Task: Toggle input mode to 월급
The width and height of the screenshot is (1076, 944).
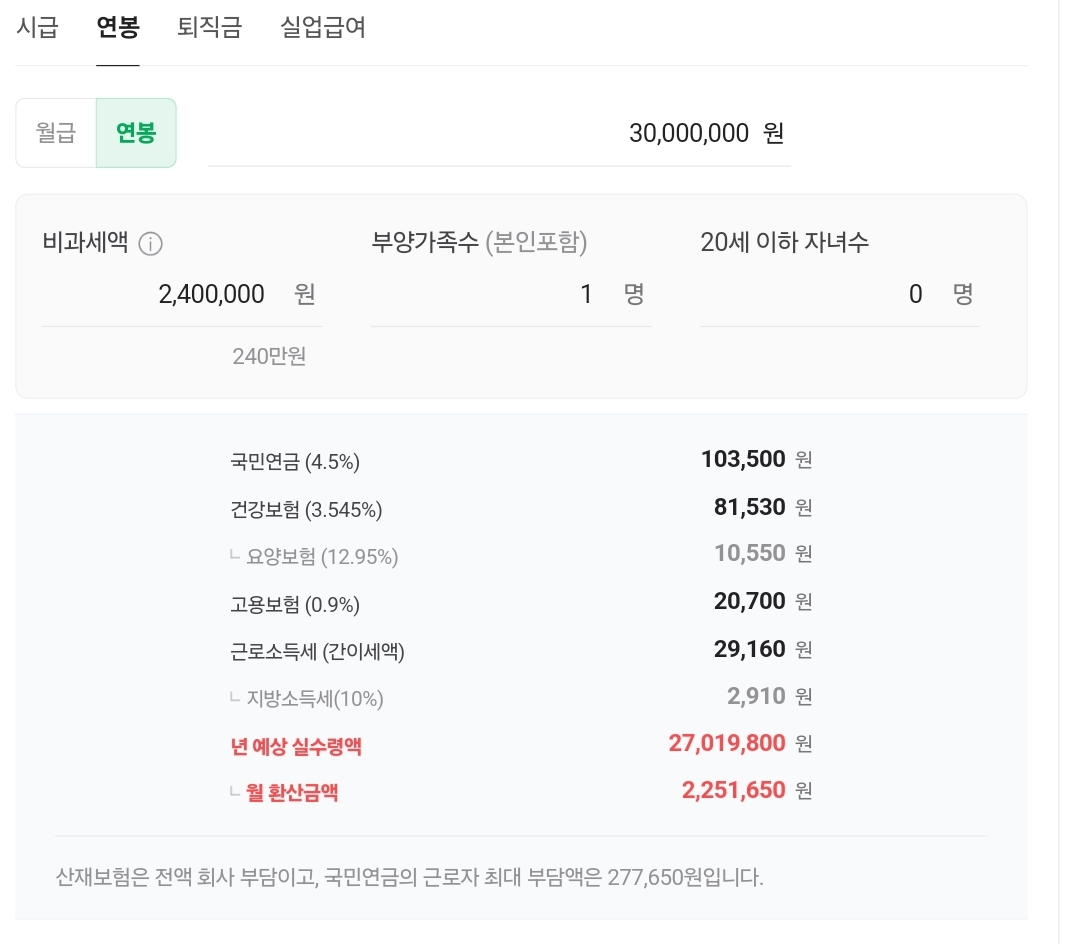Action: (56, 133)
